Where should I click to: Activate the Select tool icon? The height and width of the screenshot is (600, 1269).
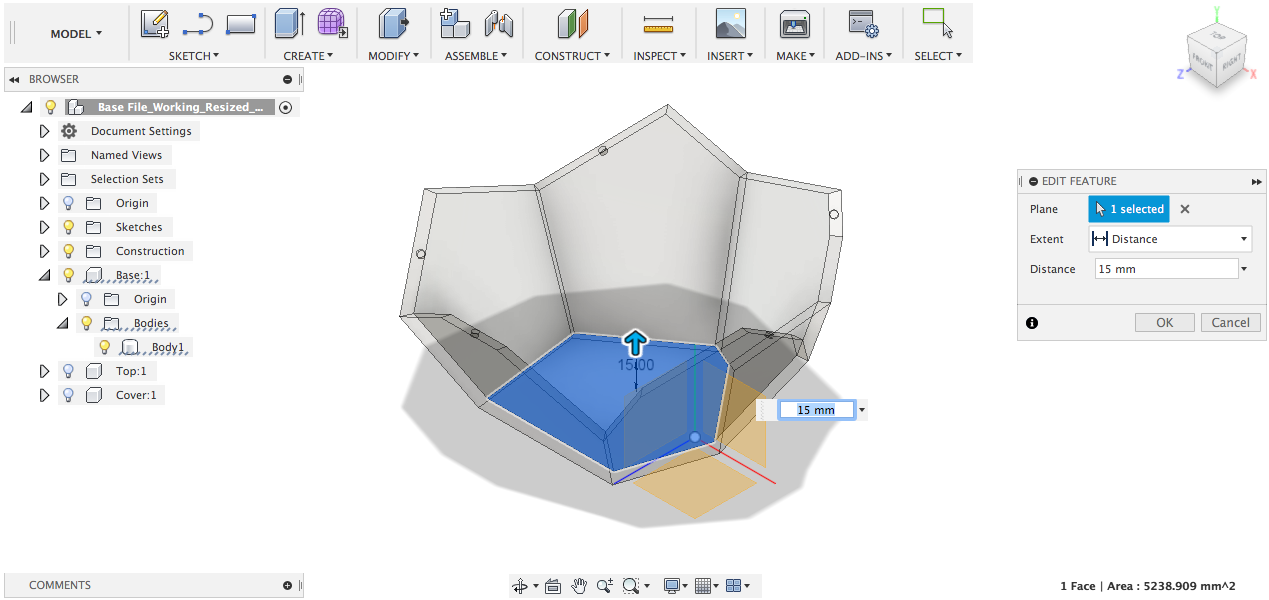(937, 23)
